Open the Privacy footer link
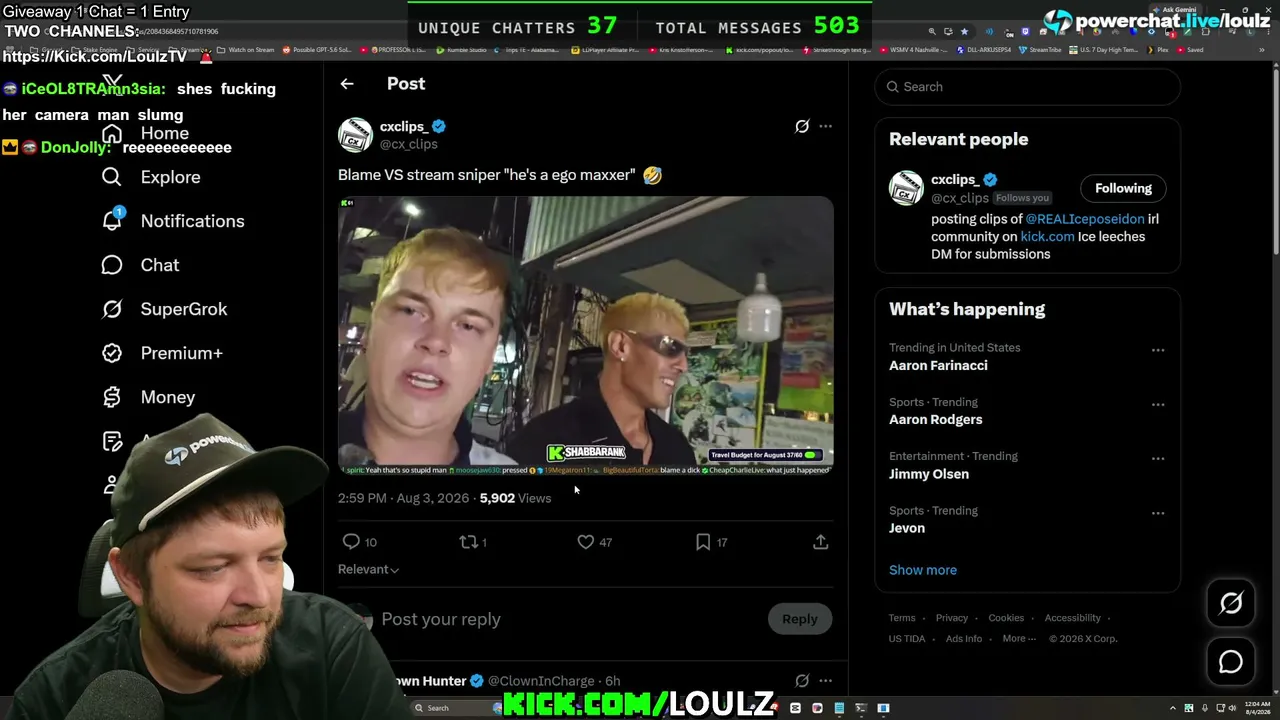This screenshot has width=1280, height=720. pos(952,618)
